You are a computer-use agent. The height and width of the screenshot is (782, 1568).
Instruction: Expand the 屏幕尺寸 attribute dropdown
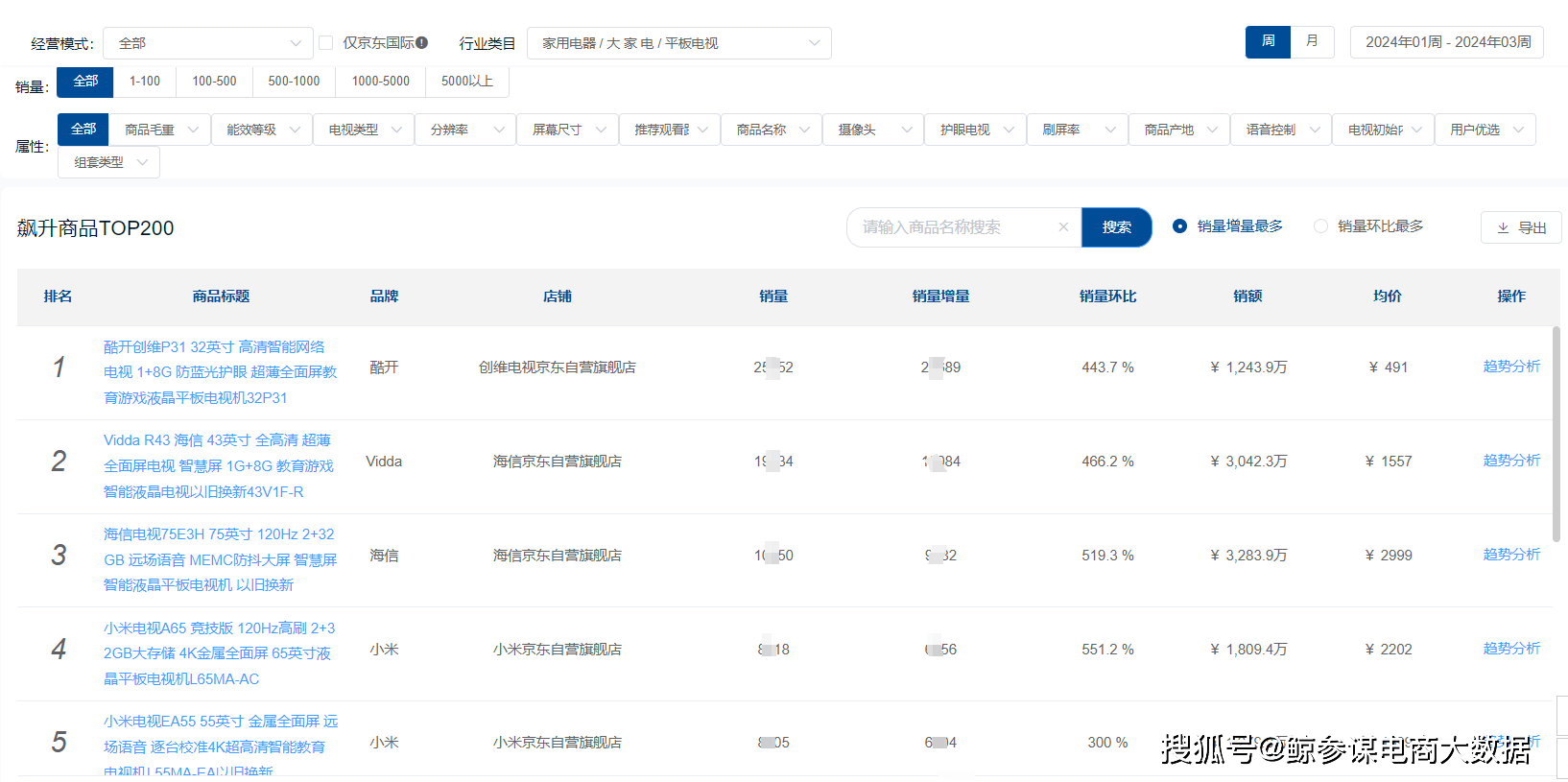tap(568, 130)
